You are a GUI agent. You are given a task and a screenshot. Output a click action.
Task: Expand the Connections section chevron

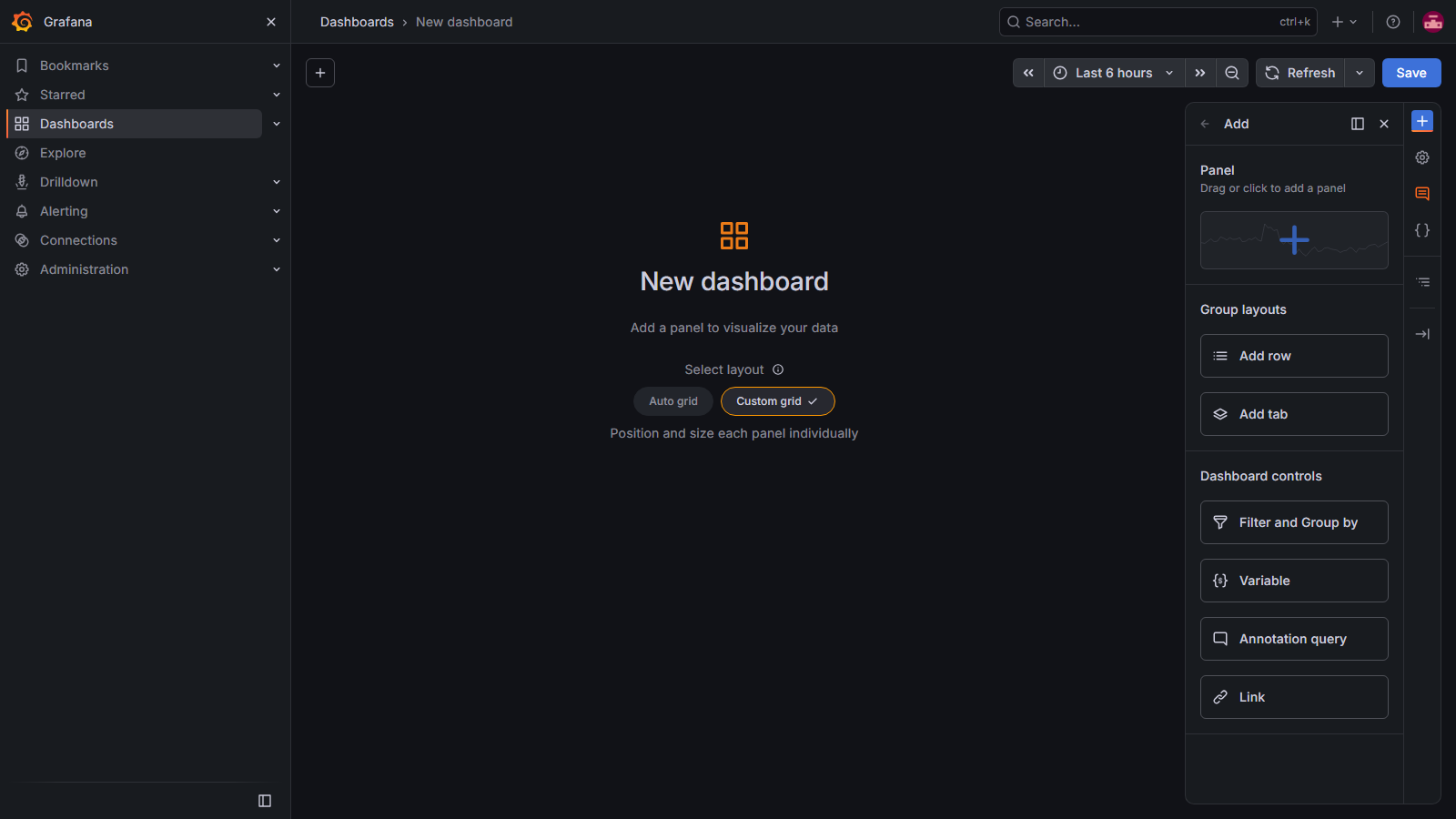[x=277, y=240]
